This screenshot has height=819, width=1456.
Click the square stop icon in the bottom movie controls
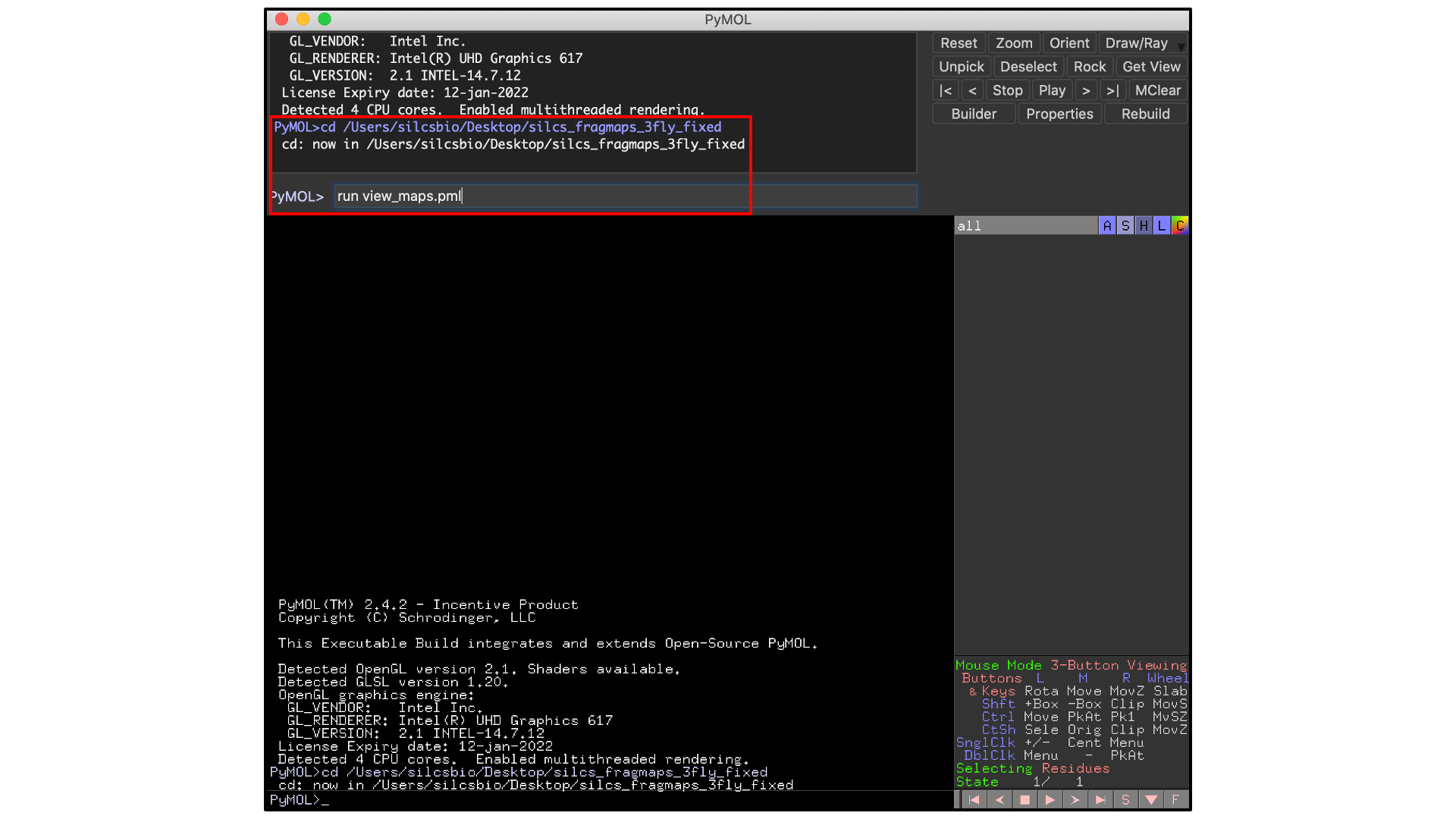(x=1025, y=799)
